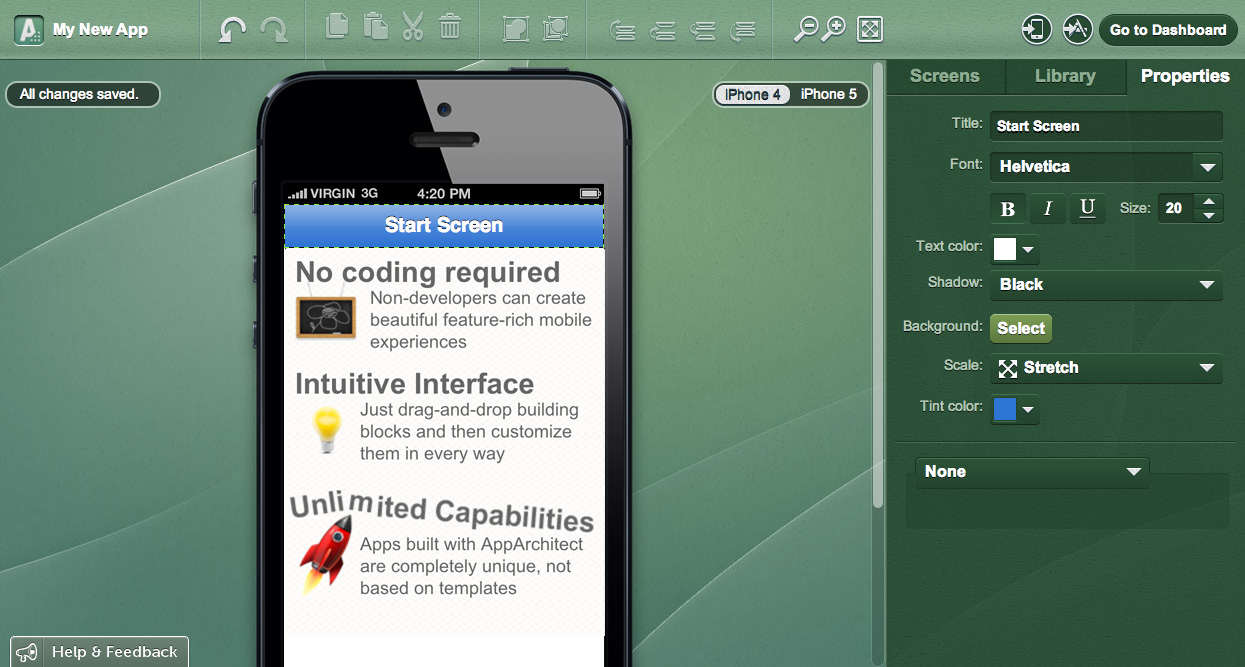The width and height of the screenshot is (1245, 667).
Task: Group the selected elements
Action: tap(516, 29)
